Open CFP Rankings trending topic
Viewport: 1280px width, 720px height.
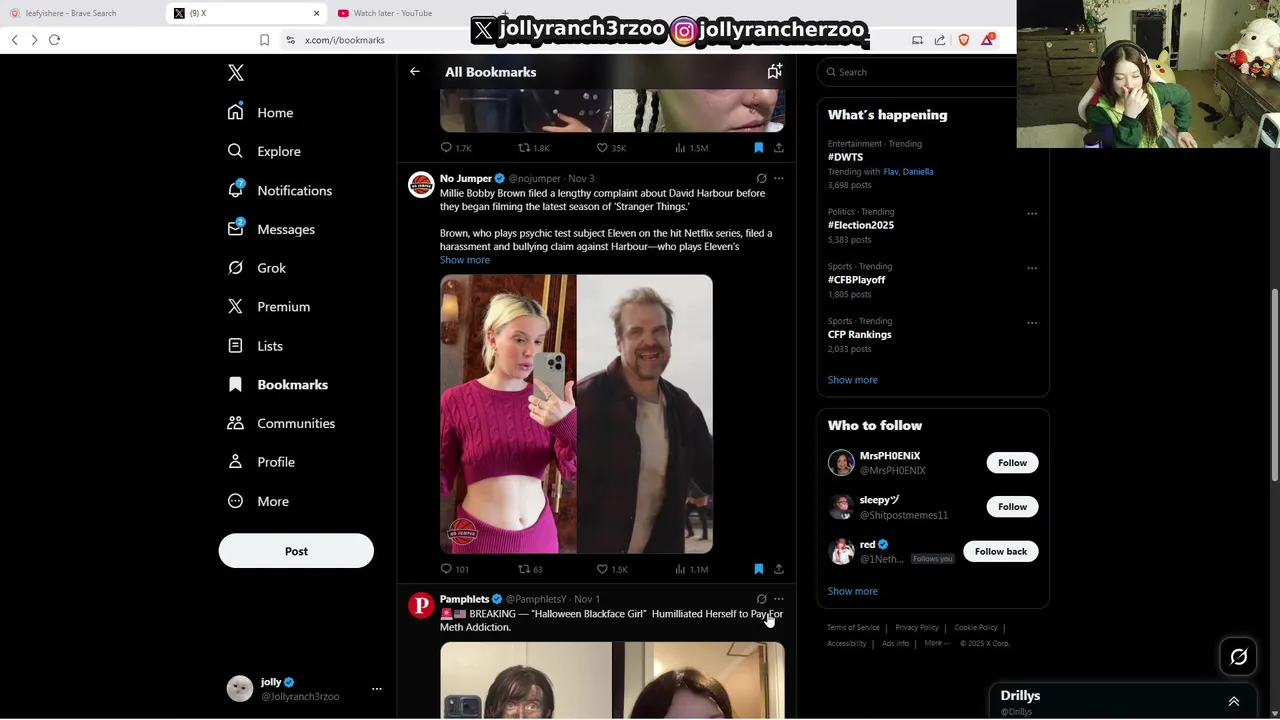pos(860,335)
